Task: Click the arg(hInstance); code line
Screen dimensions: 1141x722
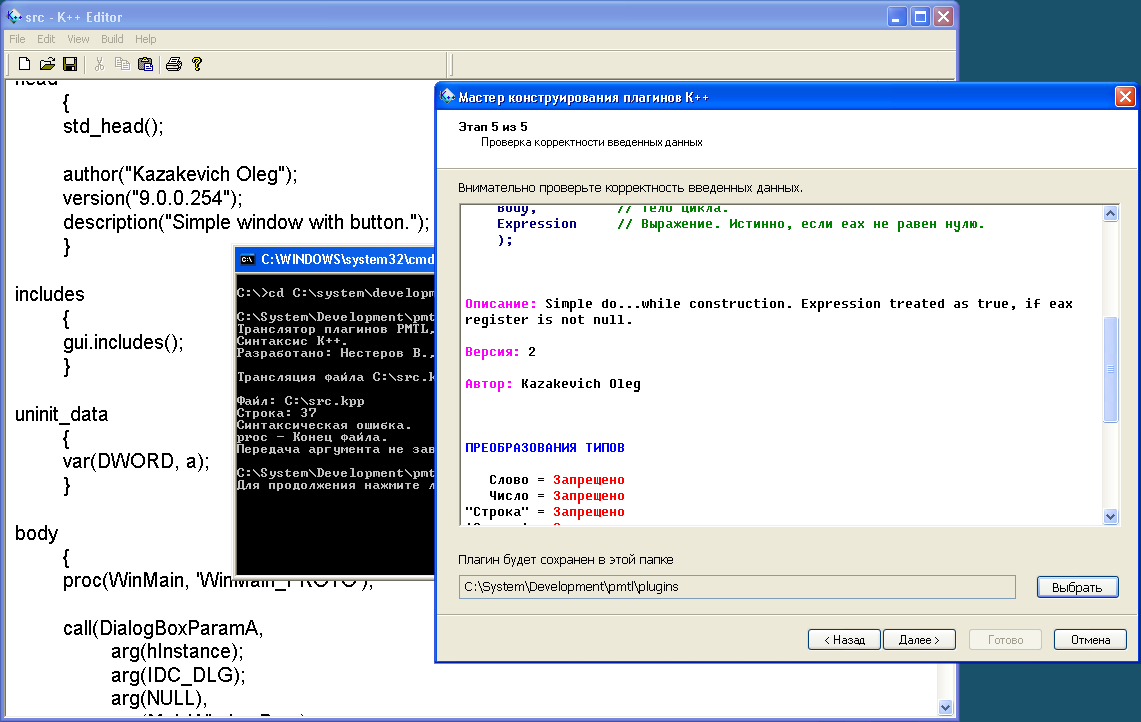Action: (177, 651)
